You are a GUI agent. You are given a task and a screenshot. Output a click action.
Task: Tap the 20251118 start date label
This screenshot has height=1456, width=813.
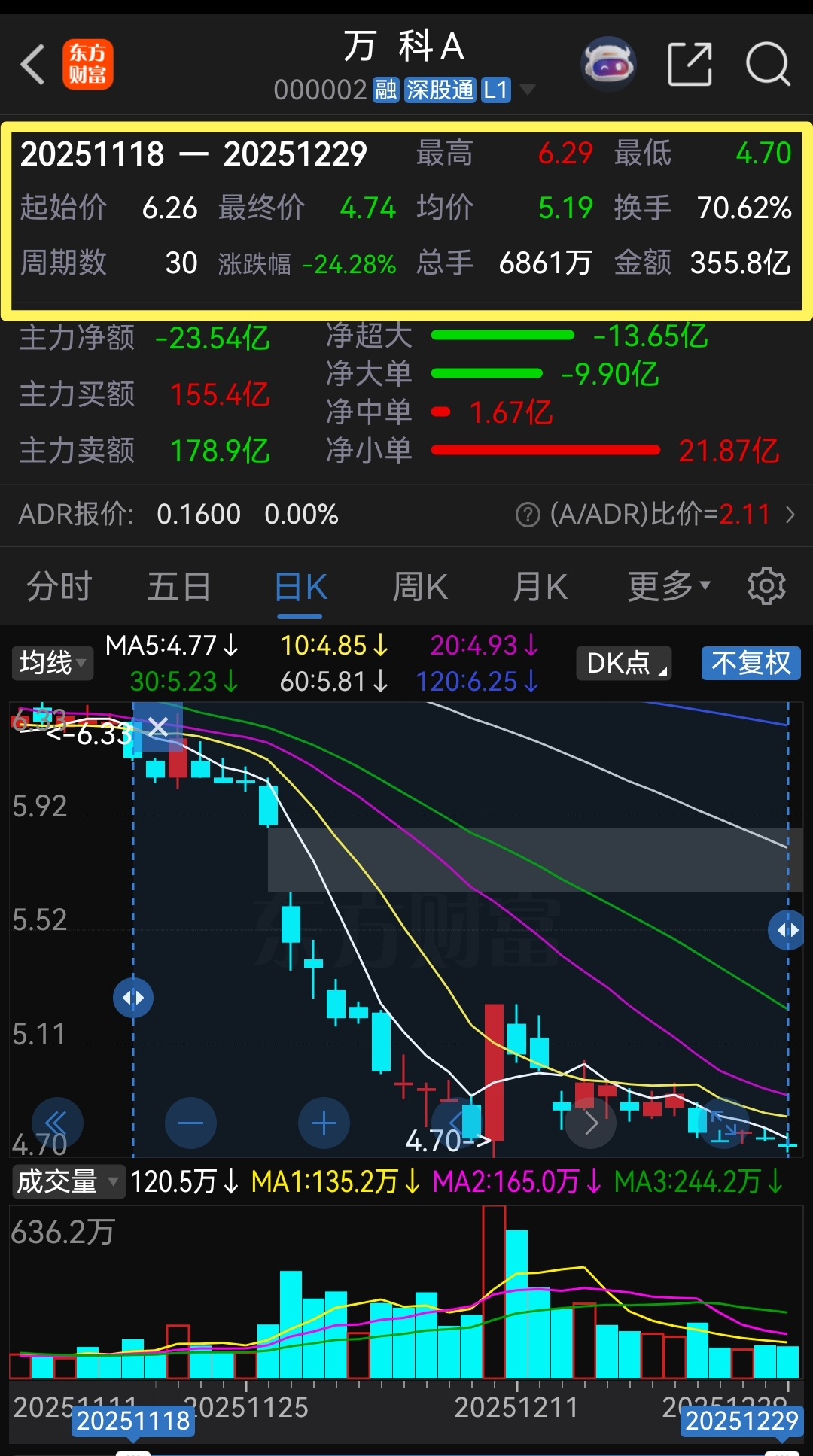pos(133,1421)
